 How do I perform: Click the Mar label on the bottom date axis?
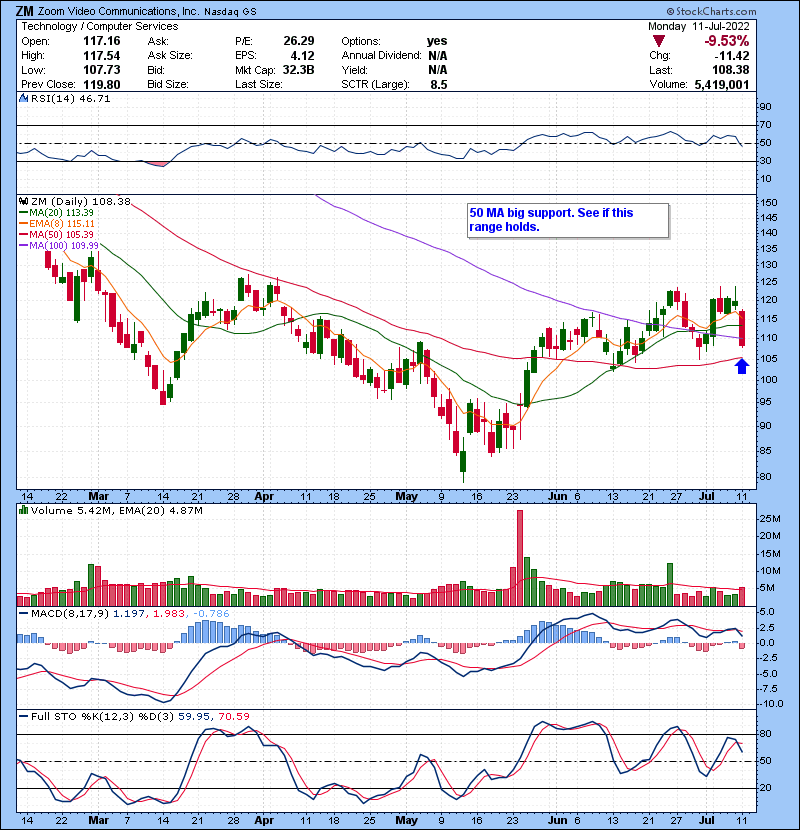98,820
